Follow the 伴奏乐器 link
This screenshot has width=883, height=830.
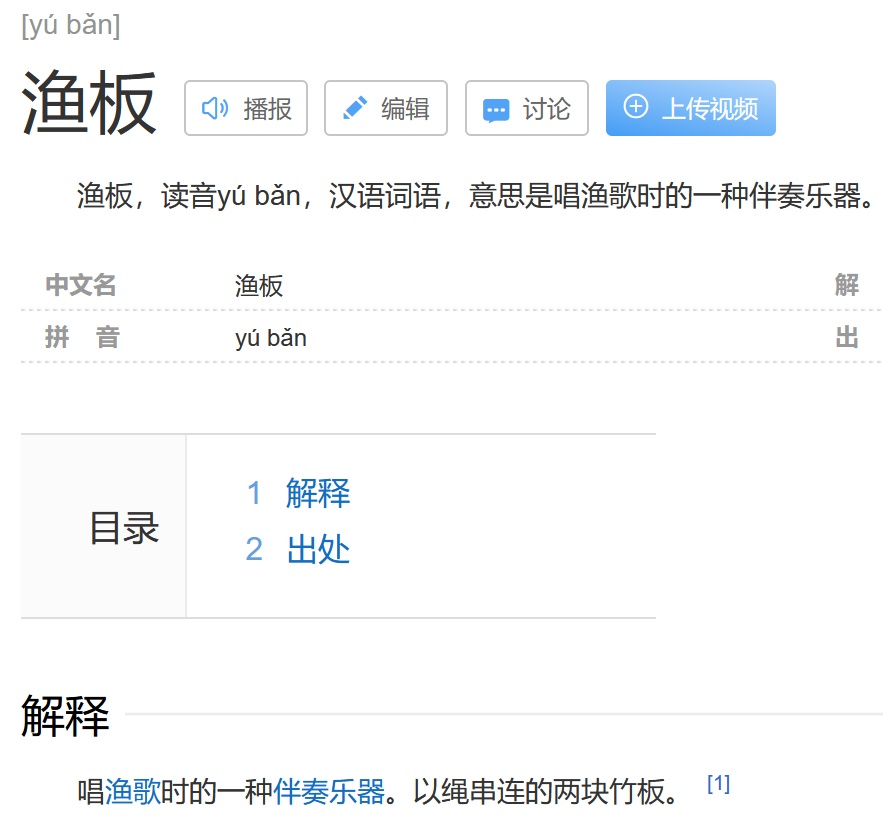click(x=329, y=793)
